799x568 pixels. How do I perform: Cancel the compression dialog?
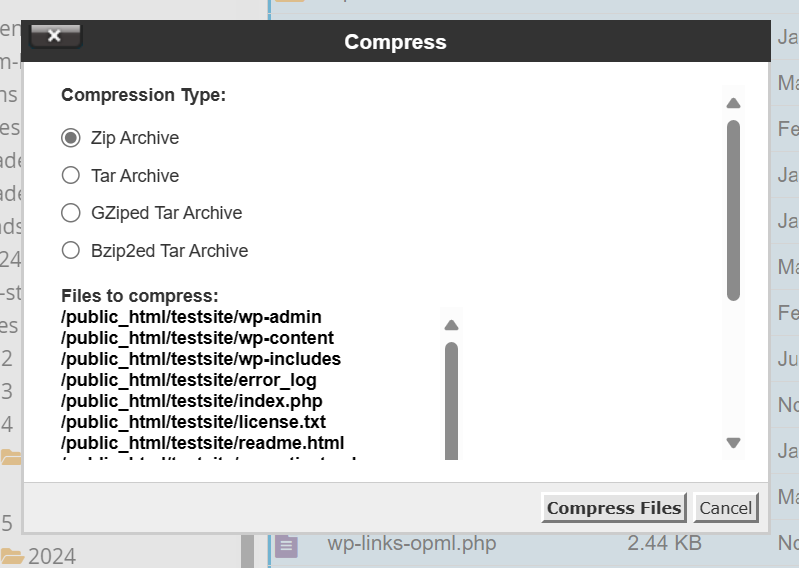726,508
